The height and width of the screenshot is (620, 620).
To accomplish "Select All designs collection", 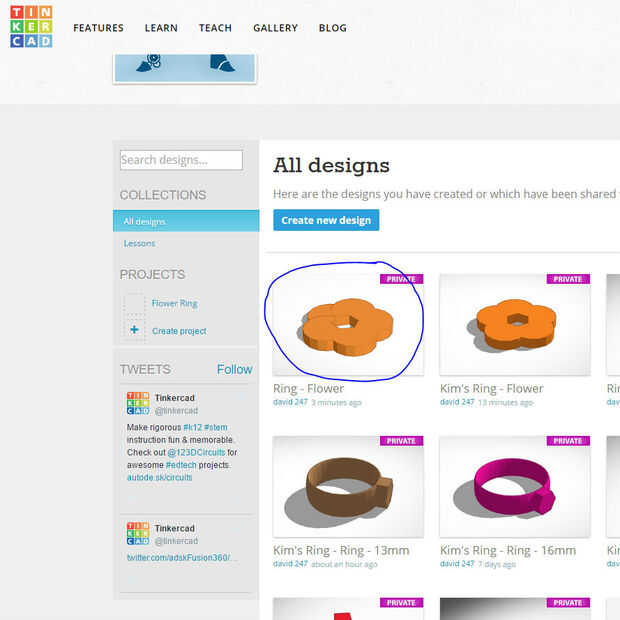I will click(186, 221).
